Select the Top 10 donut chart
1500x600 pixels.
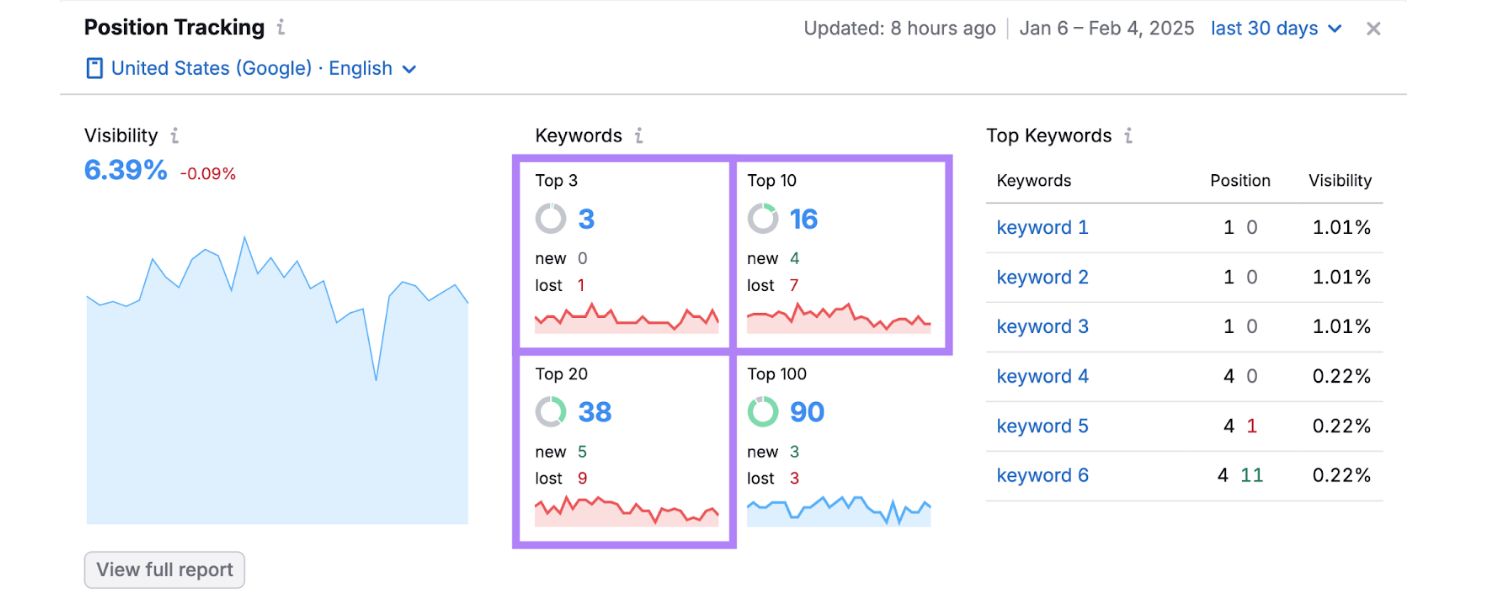763,219
